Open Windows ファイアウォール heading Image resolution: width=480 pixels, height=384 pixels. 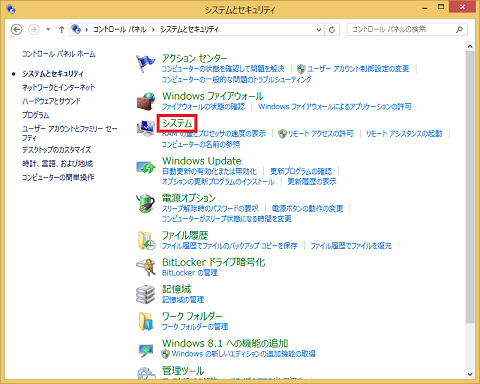tap(213, 96)
